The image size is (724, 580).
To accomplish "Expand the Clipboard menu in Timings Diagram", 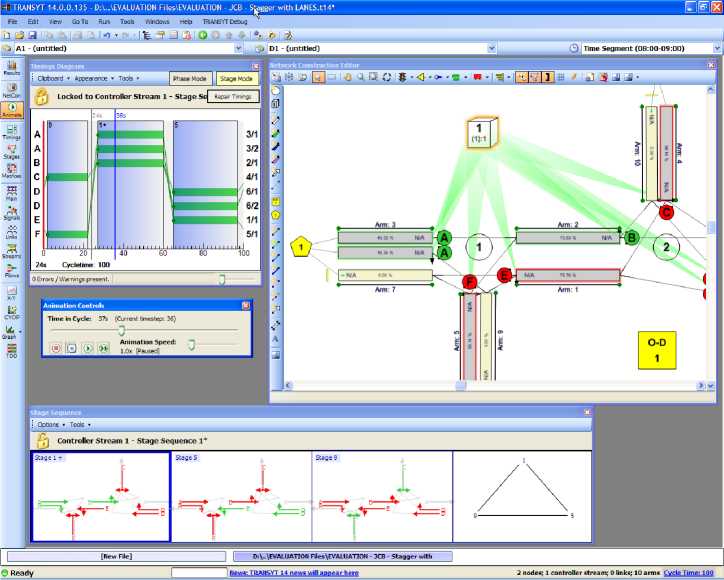I will [53, 79].
